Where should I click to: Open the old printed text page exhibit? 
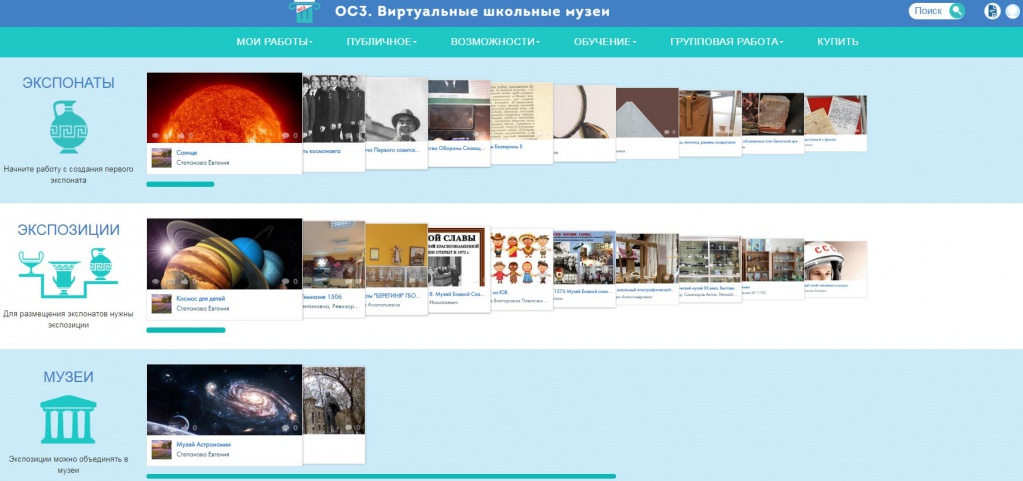pyautogui.click(x=521, y=111)
